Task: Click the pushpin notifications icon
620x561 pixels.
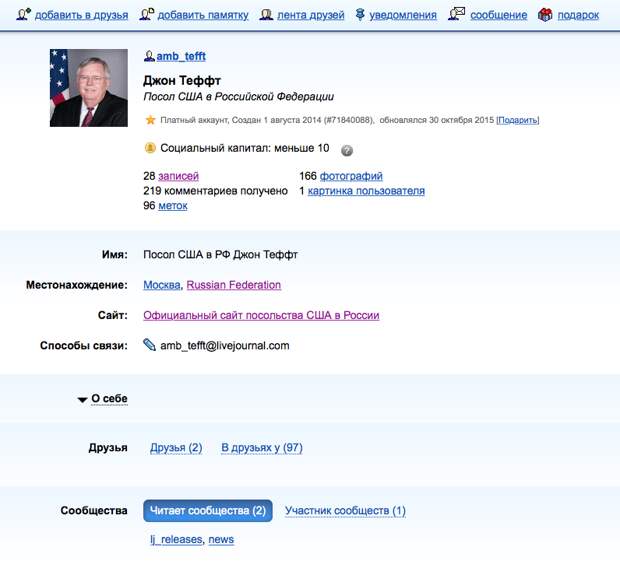Action: point(360,15)
